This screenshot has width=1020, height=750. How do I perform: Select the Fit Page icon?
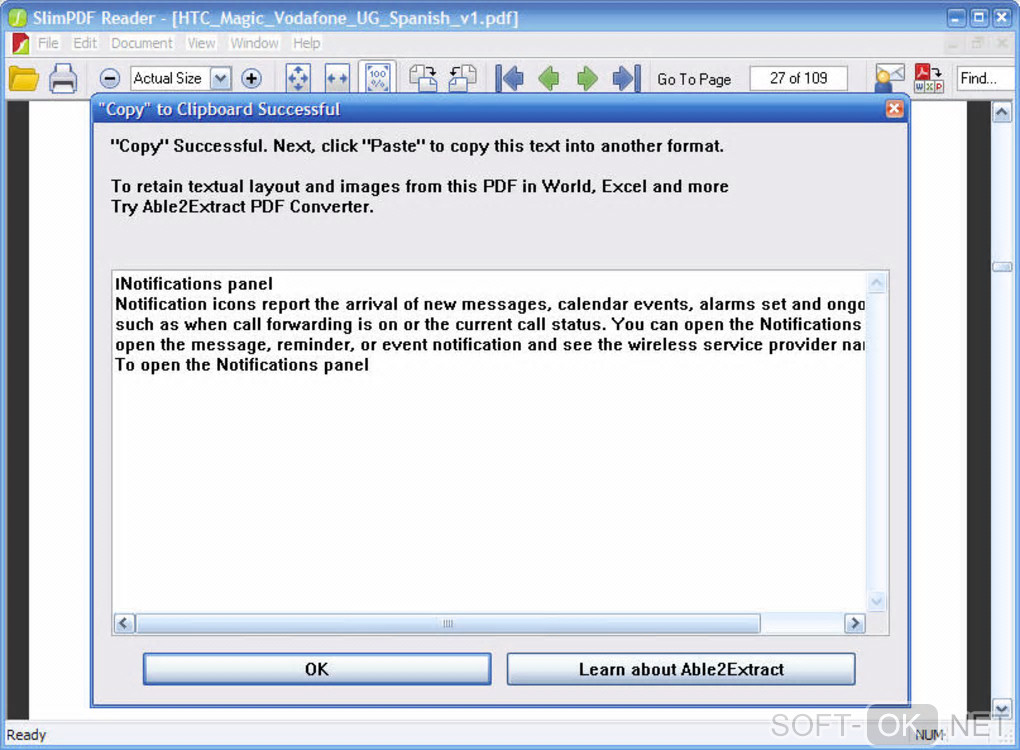click(x=298, y=78)
